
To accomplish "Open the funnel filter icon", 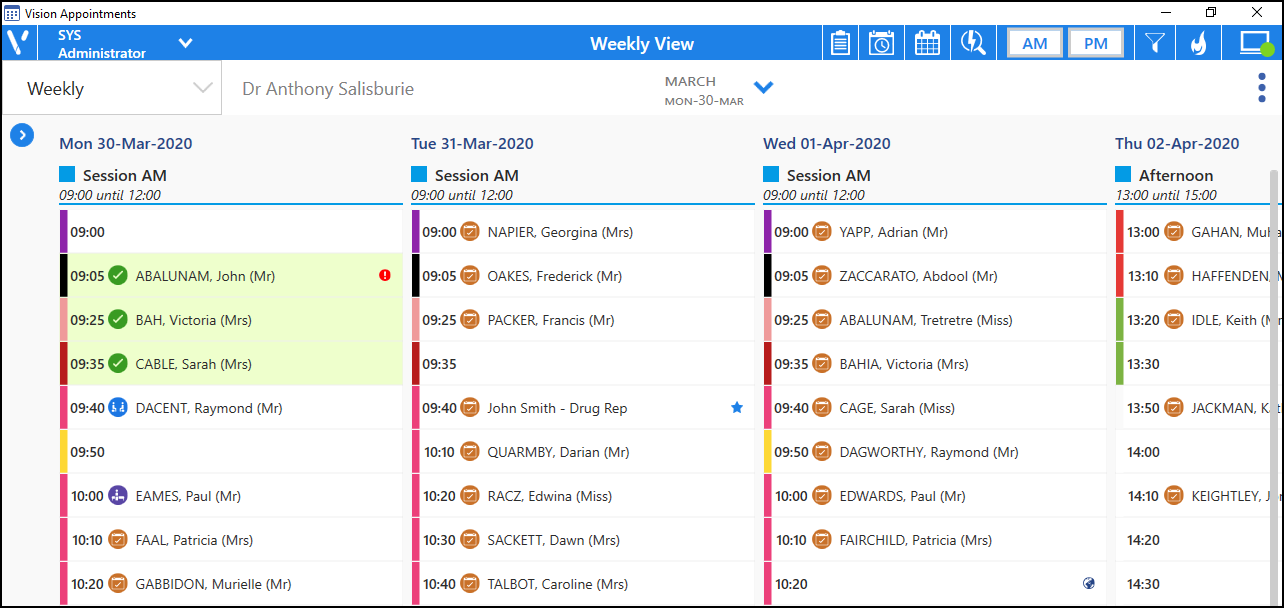I will (x=1155, y=43).
